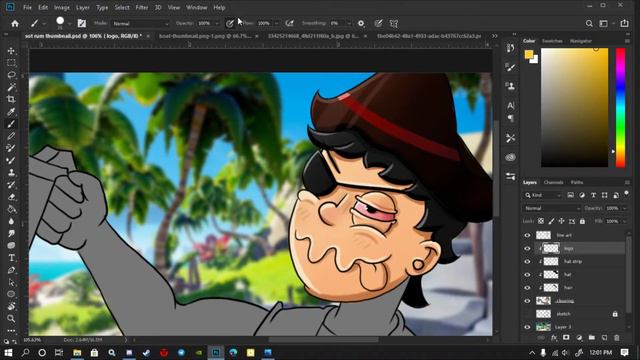Switch to the Swatches tab
The height and width of the screenshot is (360, 640).
point(552,41)
